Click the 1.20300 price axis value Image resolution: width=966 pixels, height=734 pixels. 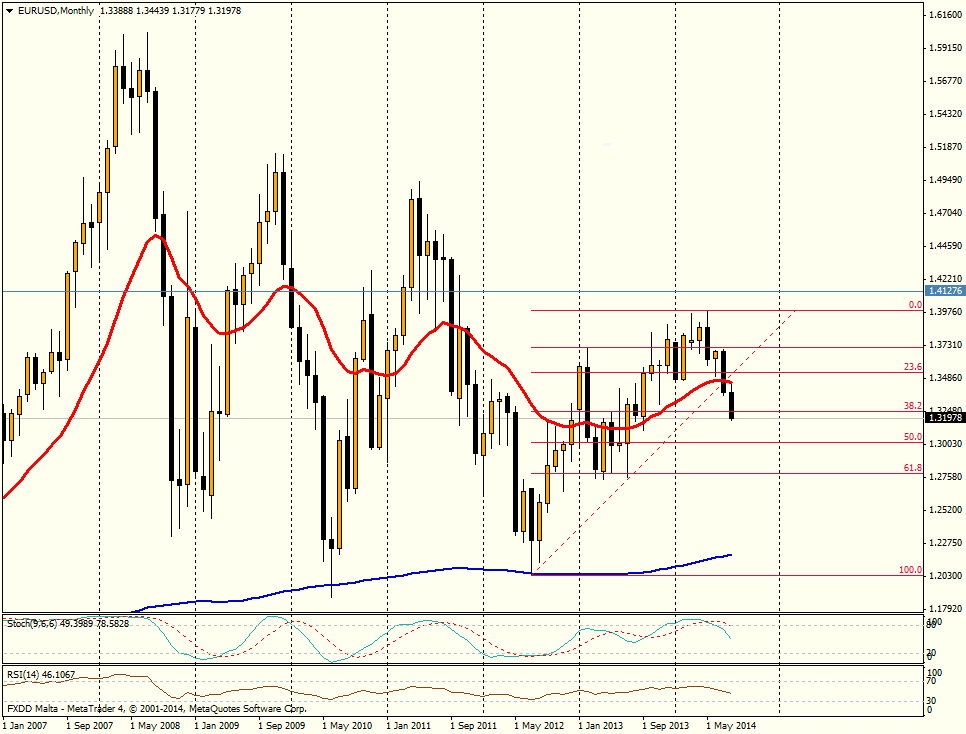click(944, 575)
